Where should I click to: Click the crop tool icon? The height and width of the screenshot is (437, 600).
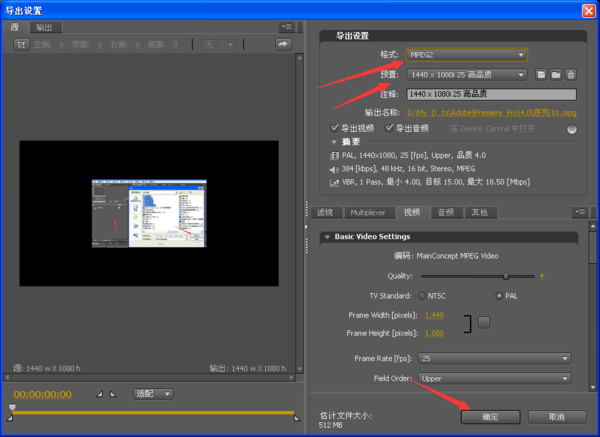coord(20,45)
